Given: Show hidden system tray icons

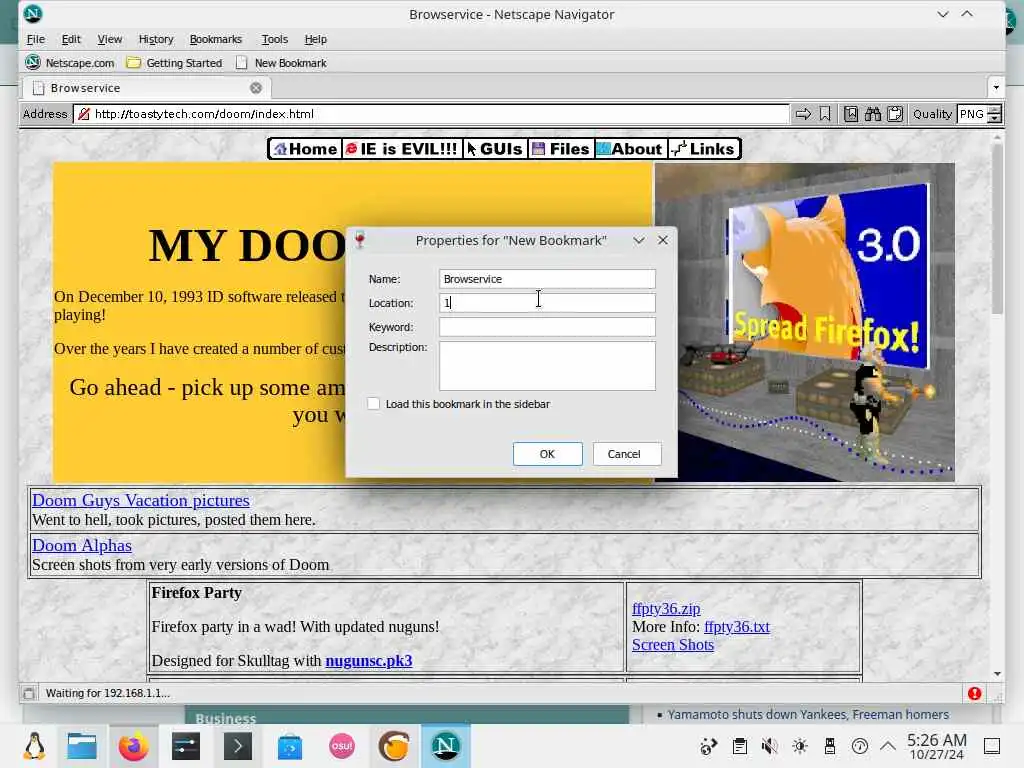Looking at the screenshot, I should tap(888, 746).
